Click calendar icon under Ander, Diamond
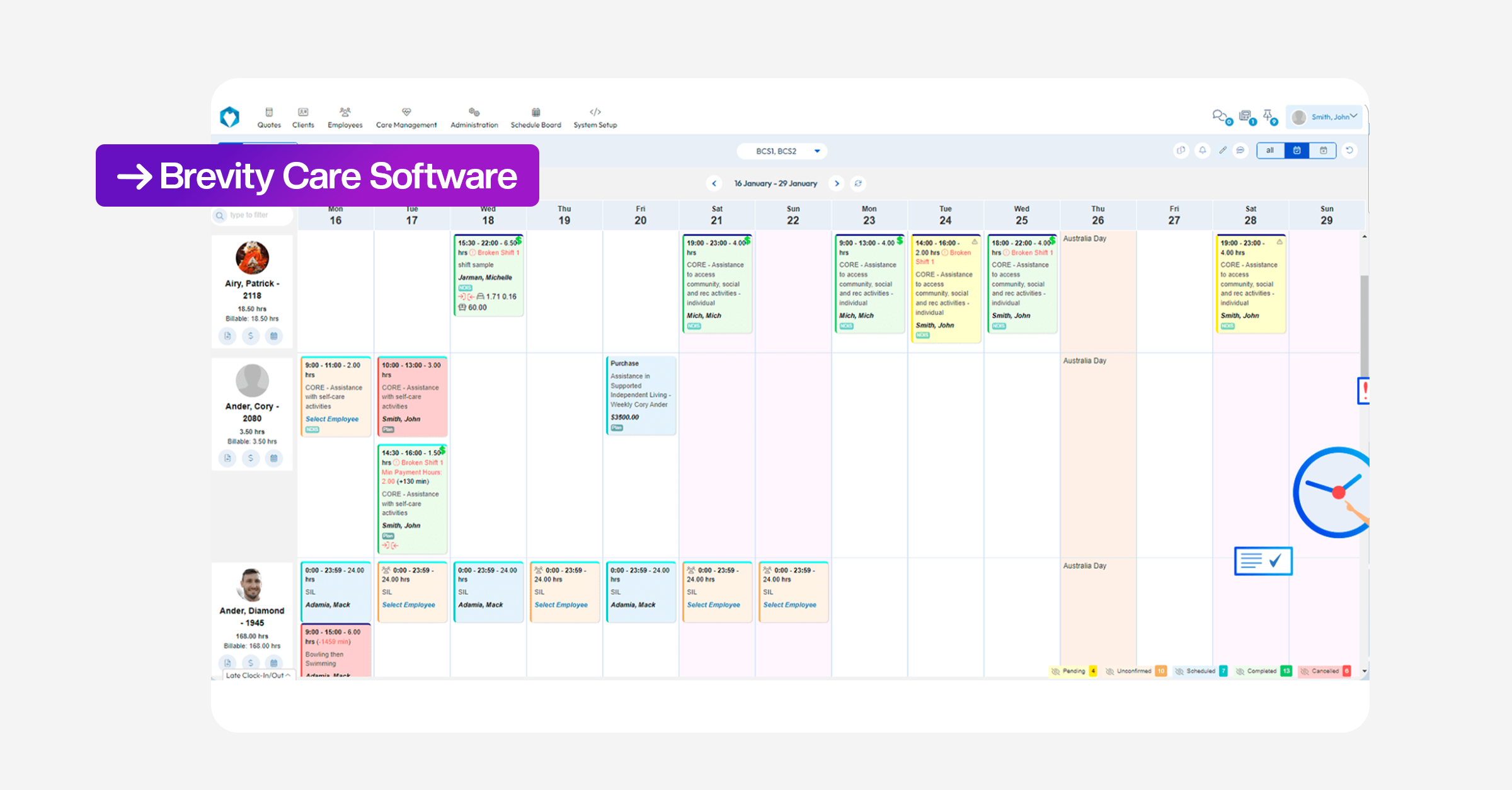This screenshot has width=1512, height=790. pos(273,663)
